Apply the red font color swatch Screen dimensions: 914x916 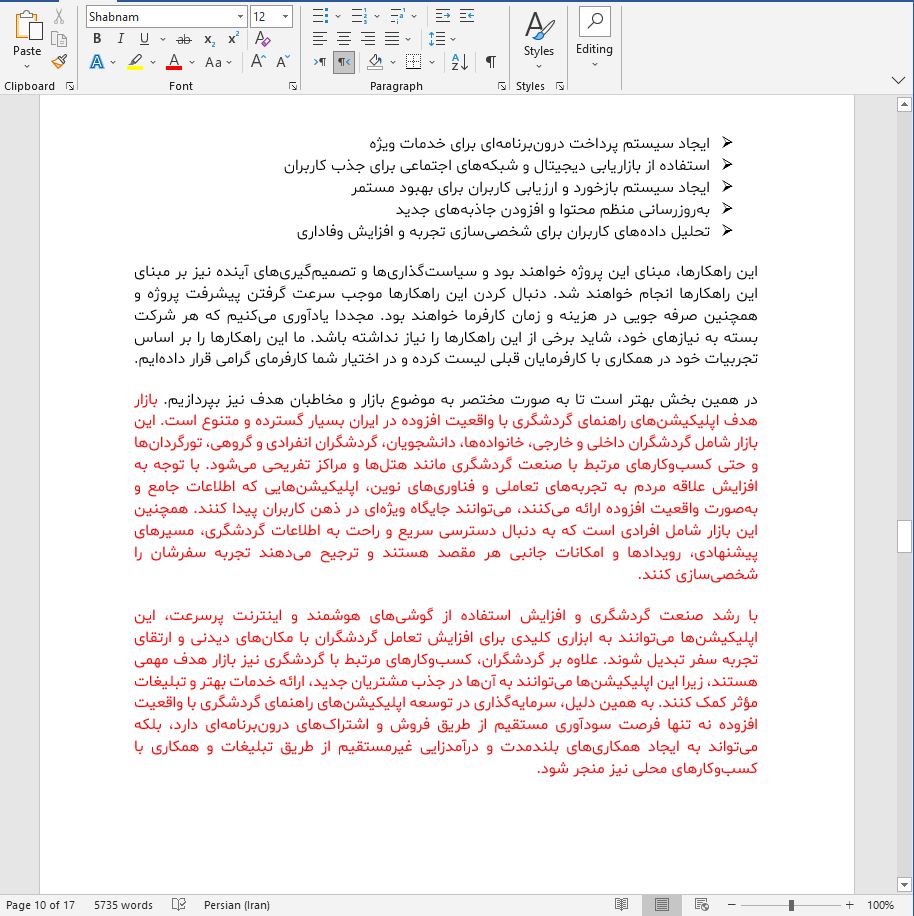(174, 62)
